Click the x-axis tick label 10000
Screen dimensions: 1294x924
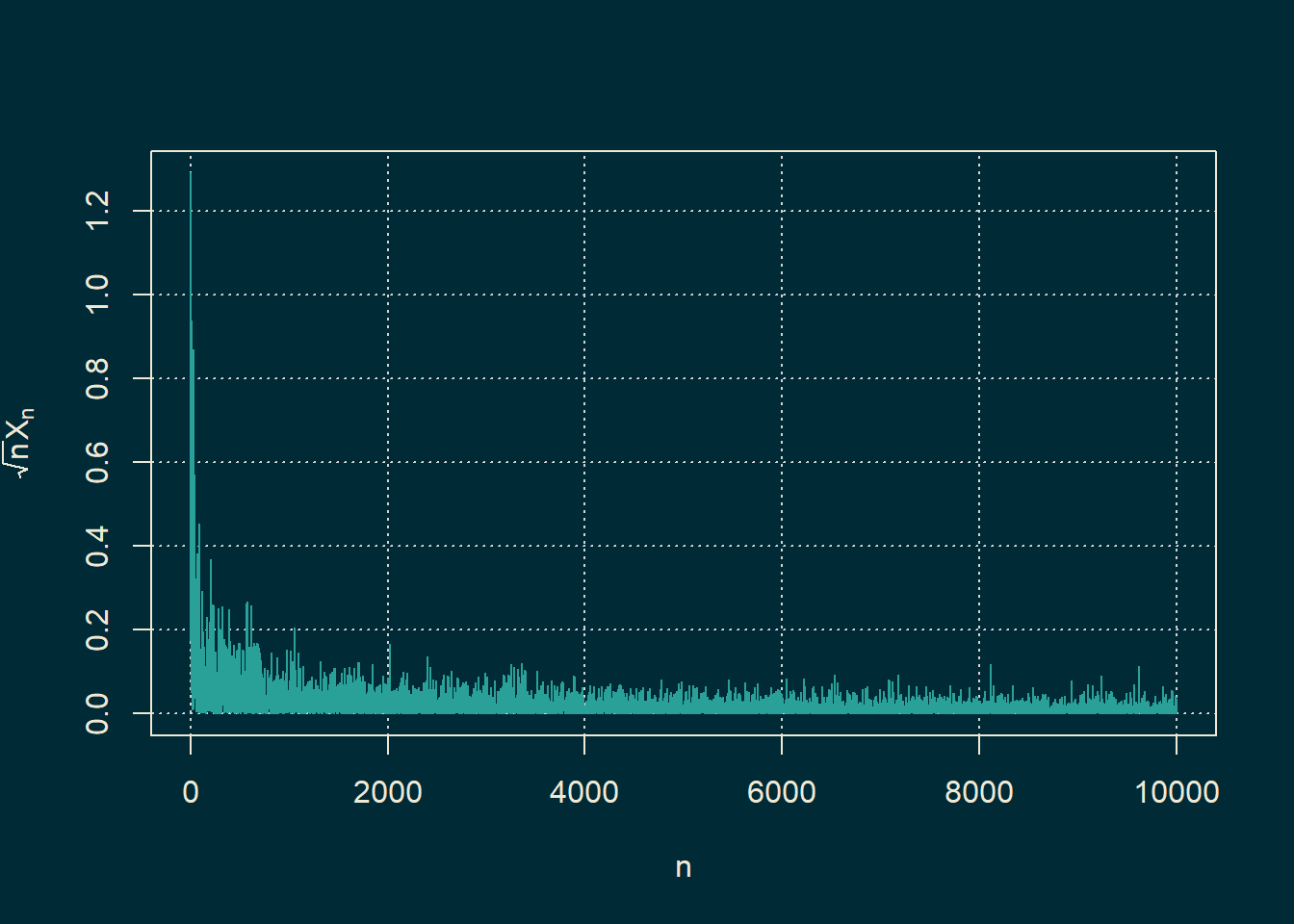tap(1177, 792)
